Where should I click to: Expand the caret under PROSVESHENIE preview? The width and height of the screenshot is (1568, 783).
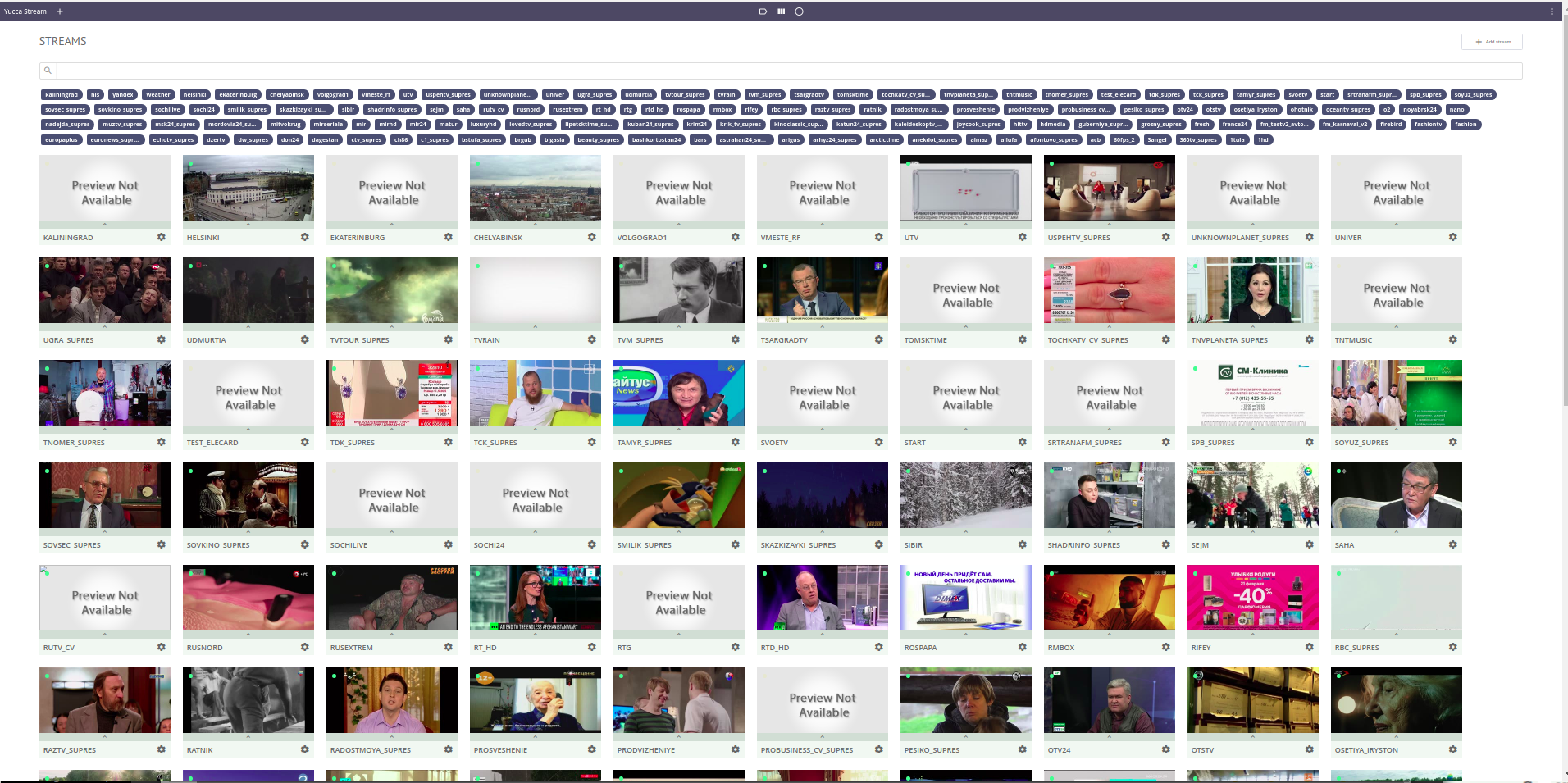(x=536, y=736)
